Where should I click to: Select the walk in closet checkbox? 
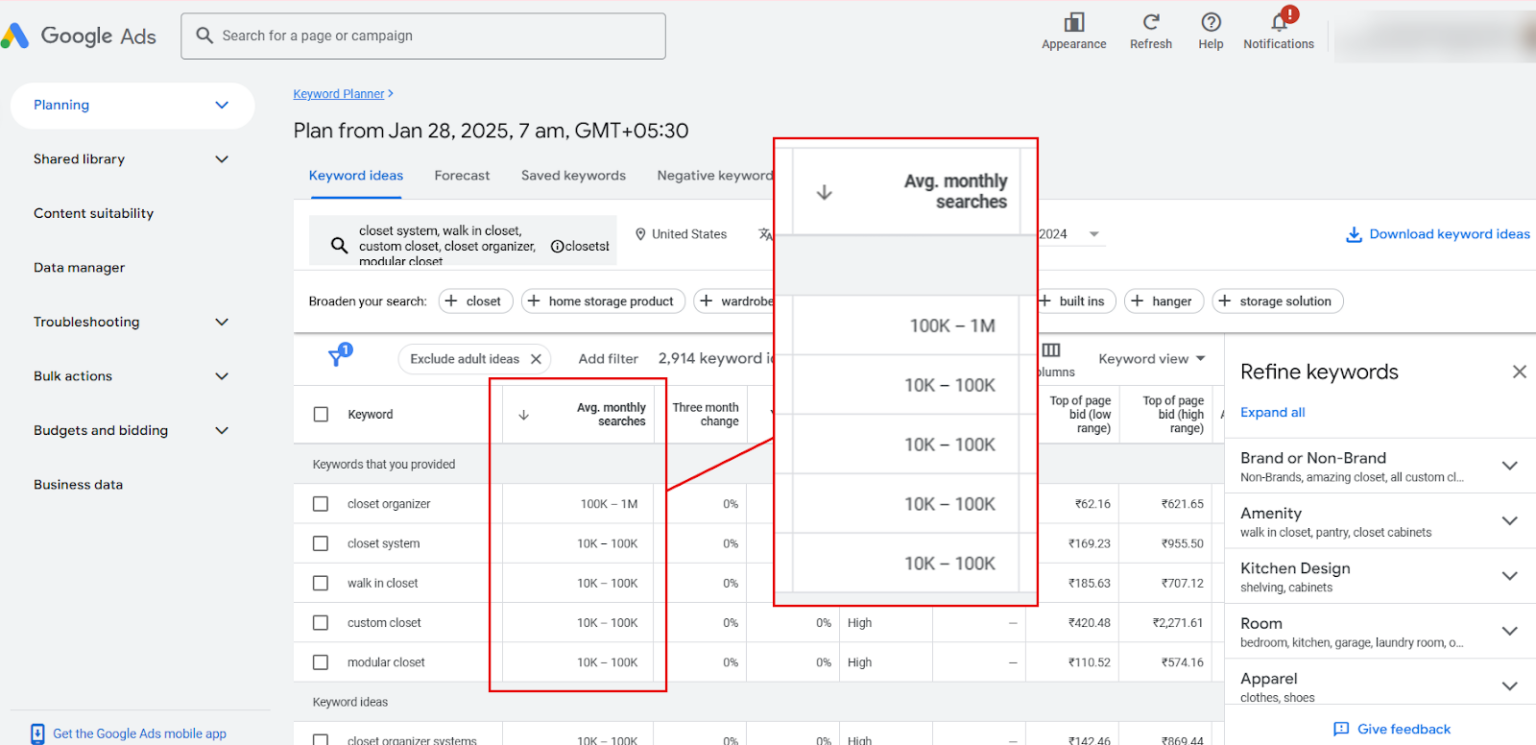tap(320, 583)
